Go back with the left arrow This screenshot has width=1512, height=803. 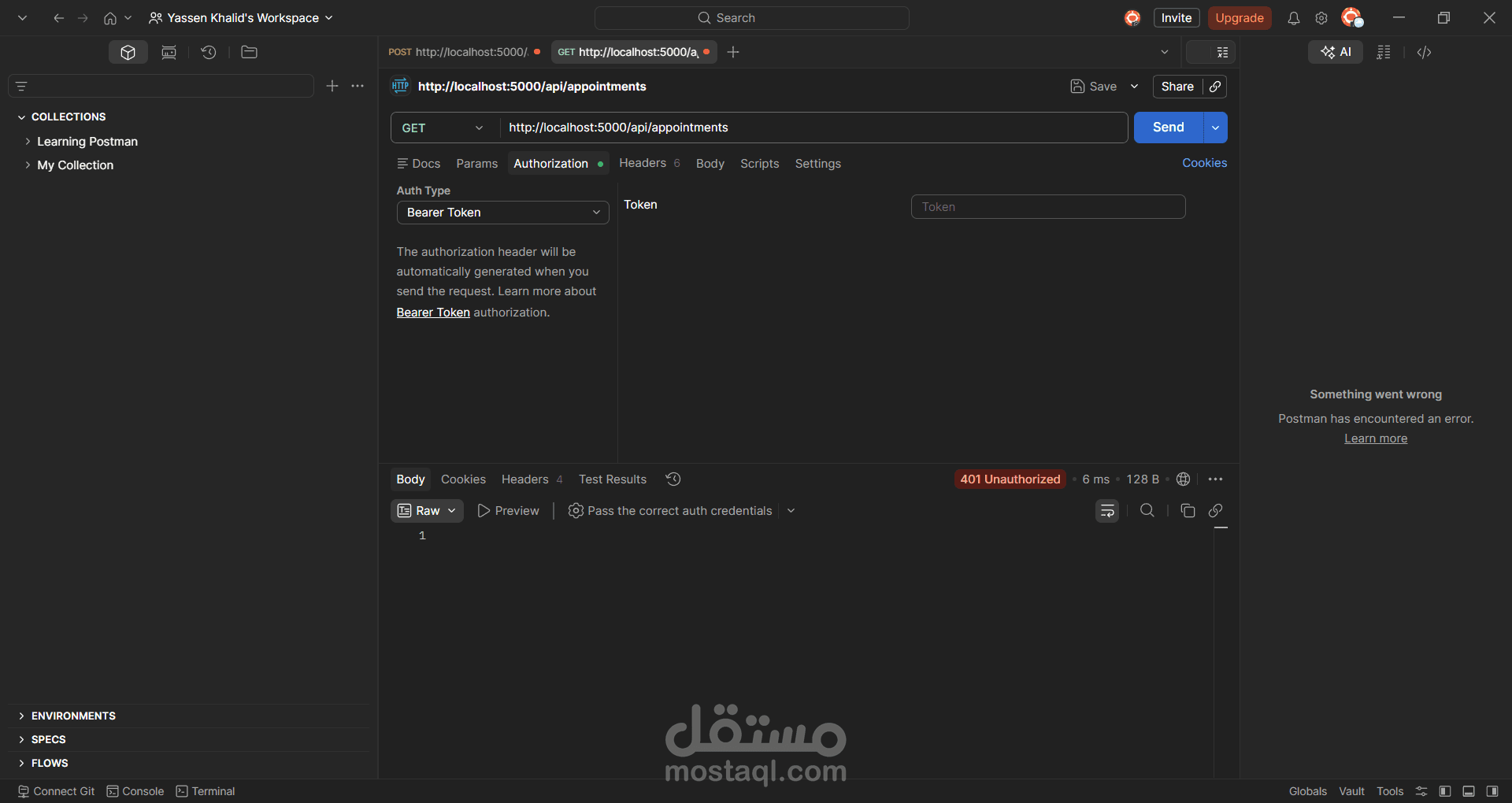pyautogui.click(x=58, y=18)
